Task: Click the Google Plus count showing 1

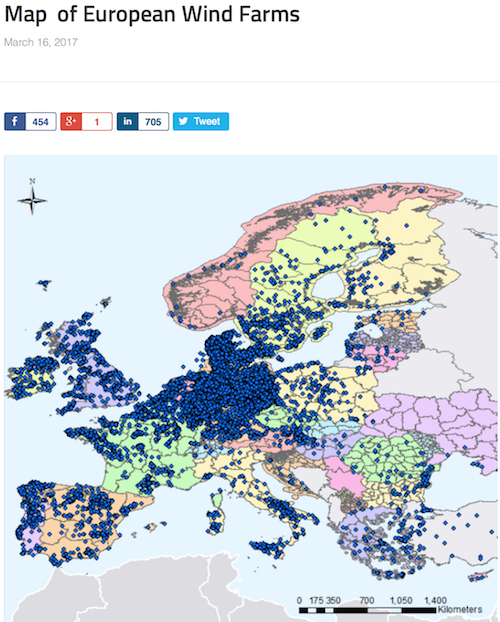Action: click(x=97, y=121)
